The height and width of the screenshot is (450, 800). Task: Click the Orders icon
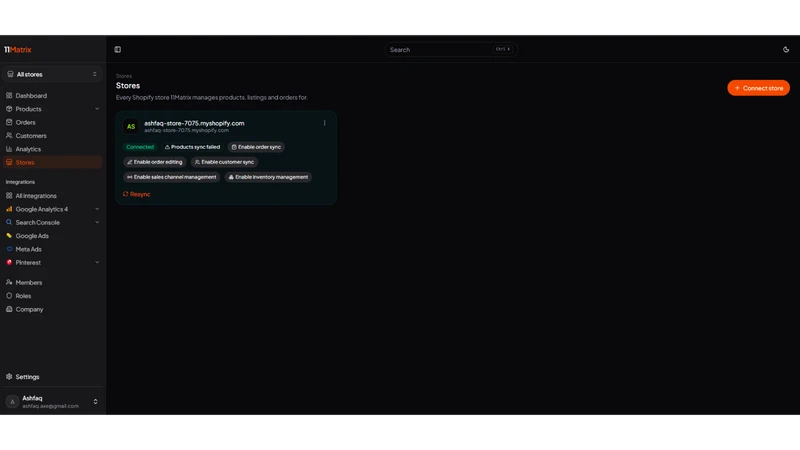click(x=9, y=122)
